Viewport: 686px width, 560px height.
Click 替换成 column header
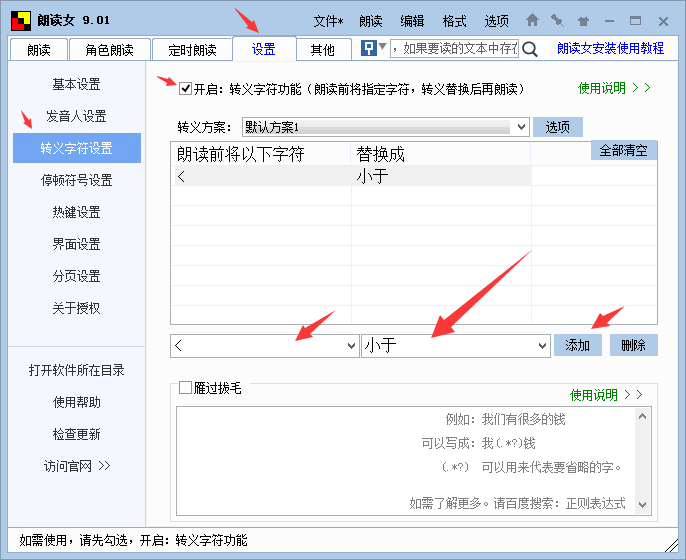441,154
